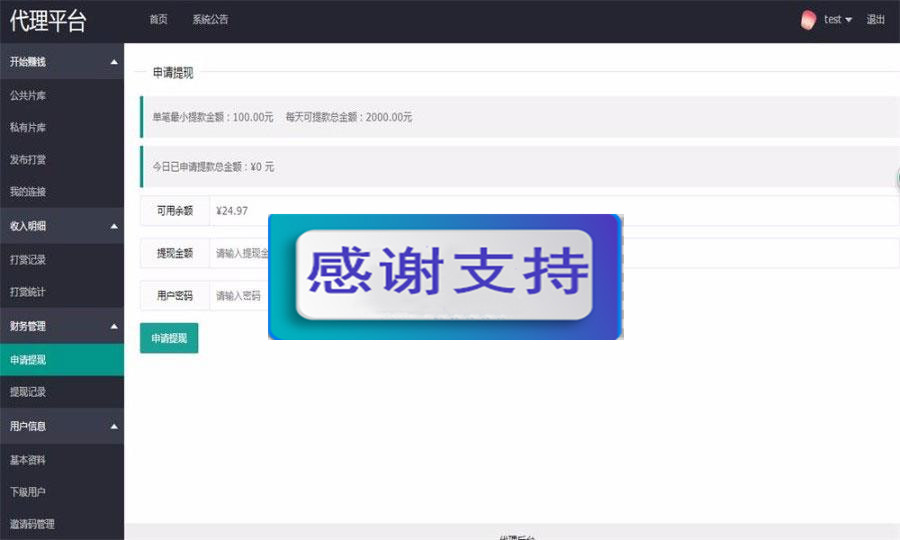Click the 可用余额 value ¥24.97
The image size is (900, 540).
click(232, 211)
